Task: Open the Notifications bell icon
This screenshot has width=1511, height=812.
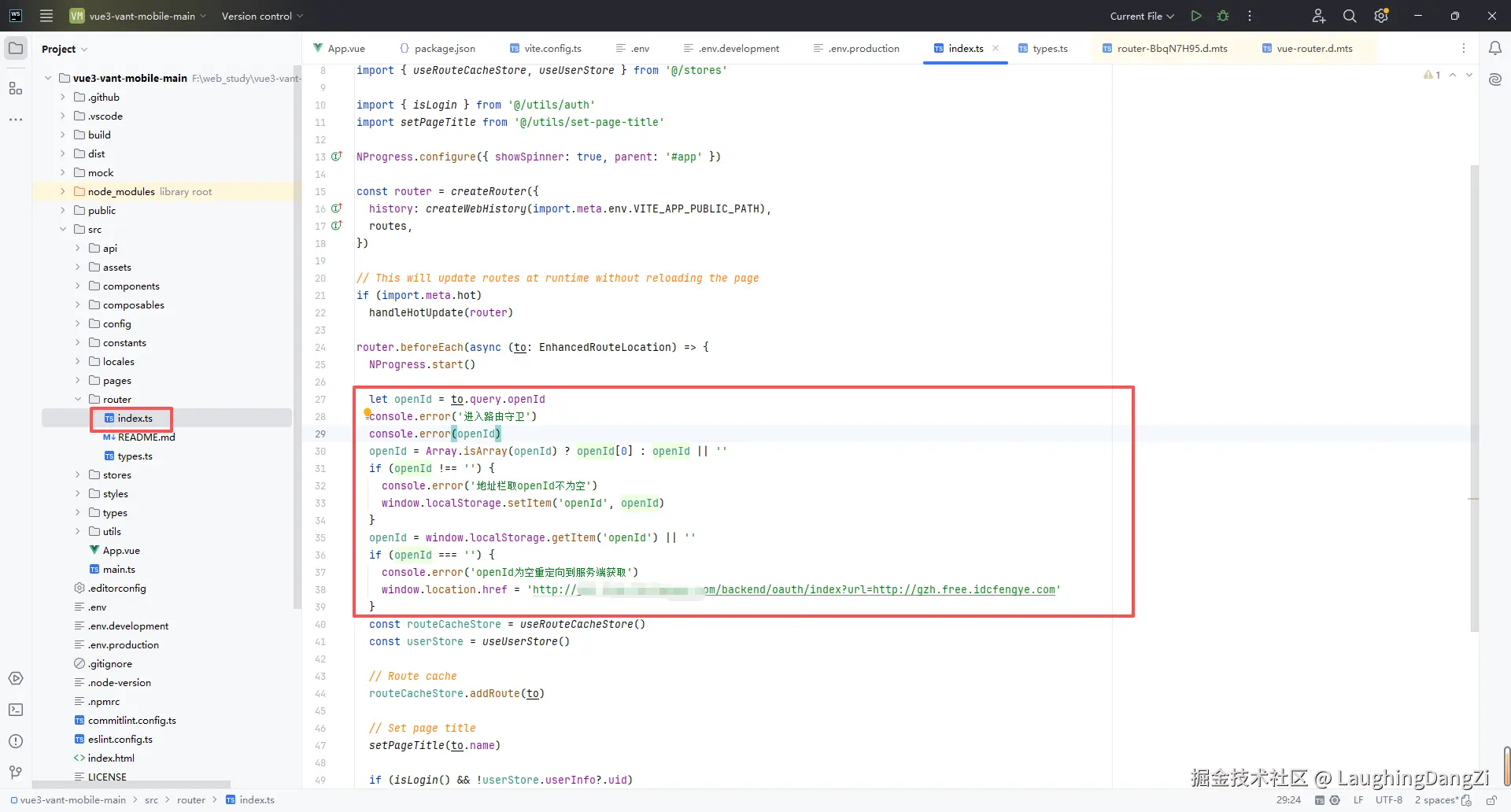Action: [1495, 48]
